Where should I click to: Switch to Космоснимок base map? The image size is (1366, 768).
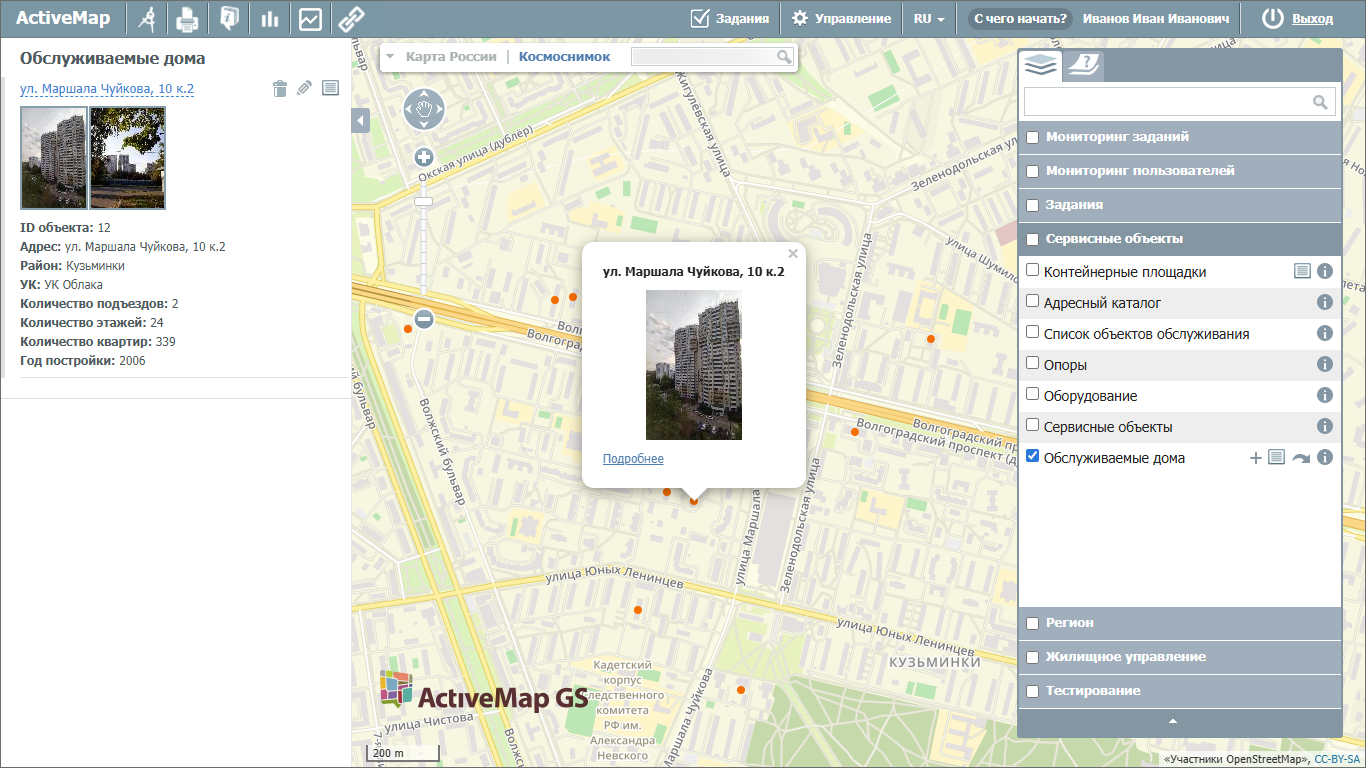564,57
